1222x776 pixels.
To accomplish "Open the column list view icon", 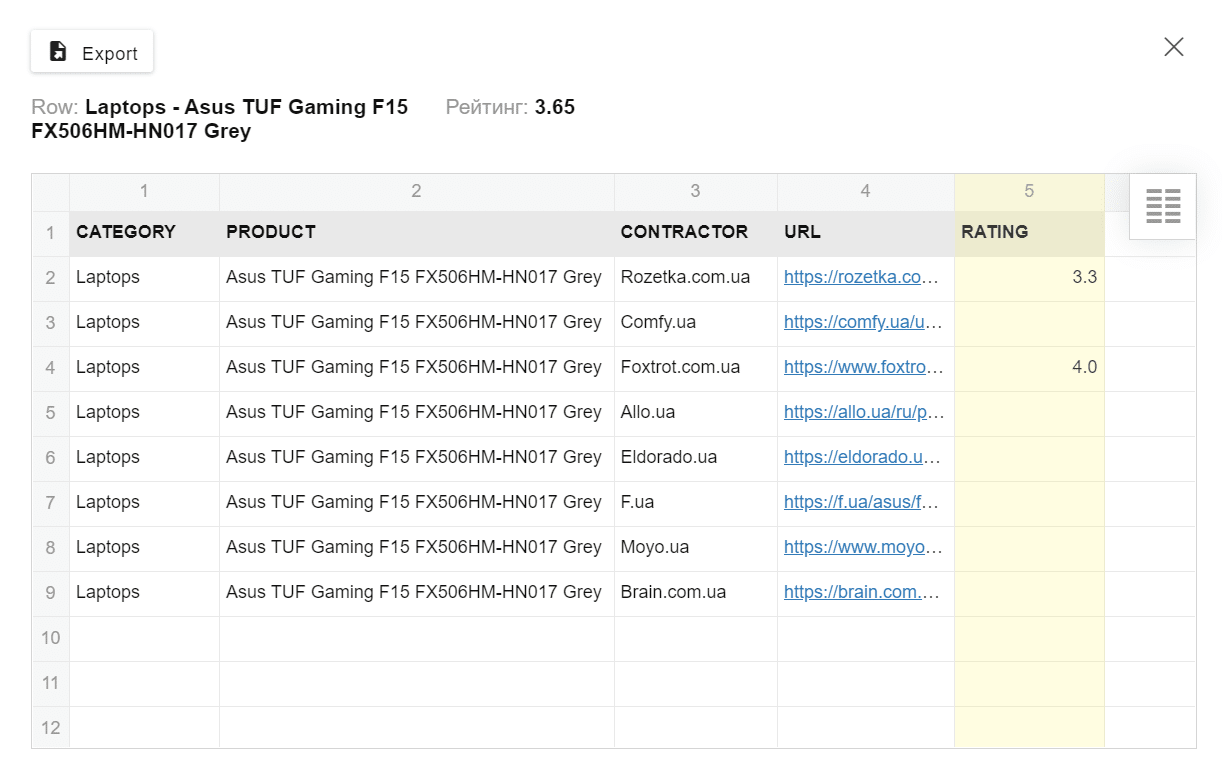I will pyautogui.click(x=1162, y=206).
